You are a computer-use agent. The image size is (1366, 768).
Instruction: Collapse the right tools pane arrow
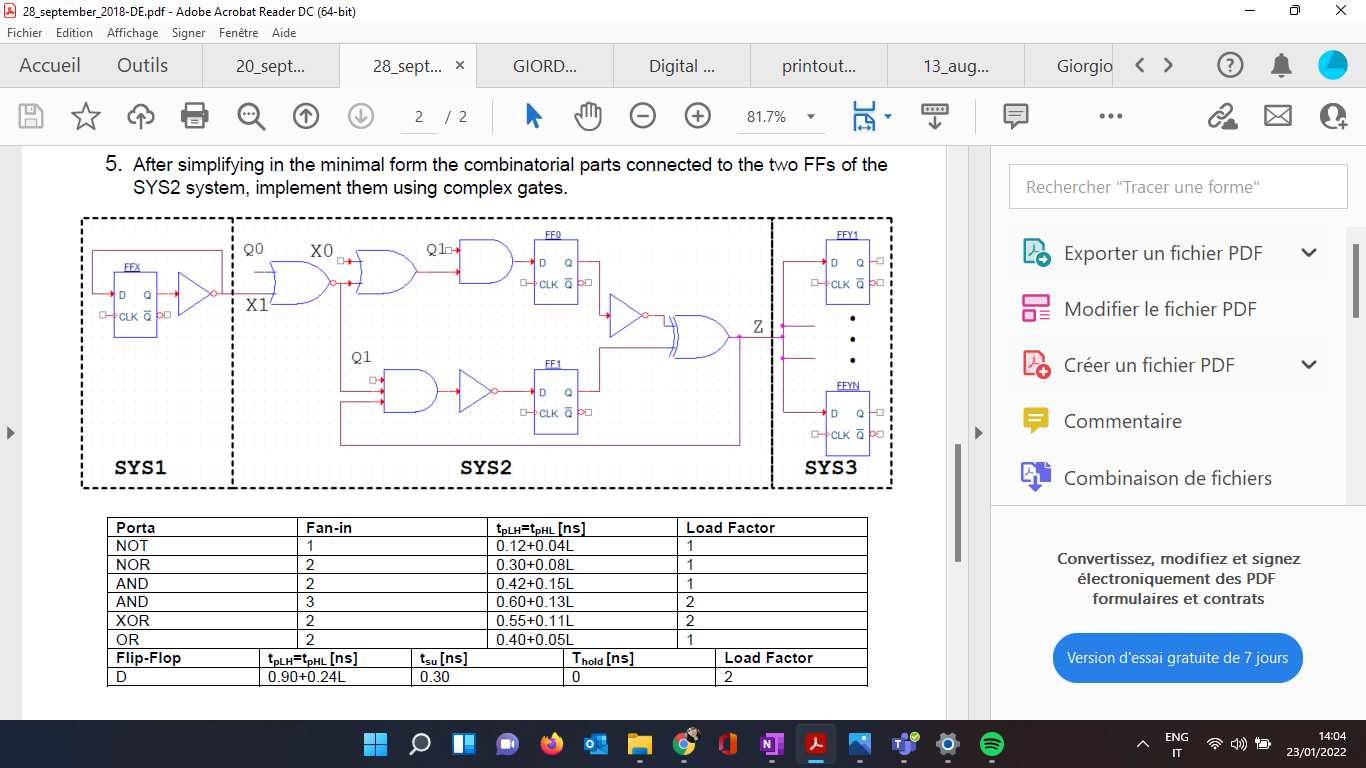(979, 433)
